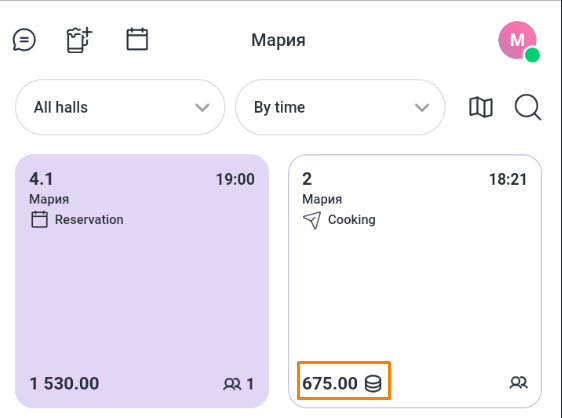Click the 1 530.00 total on card 4.1

(x=64, y=384)
